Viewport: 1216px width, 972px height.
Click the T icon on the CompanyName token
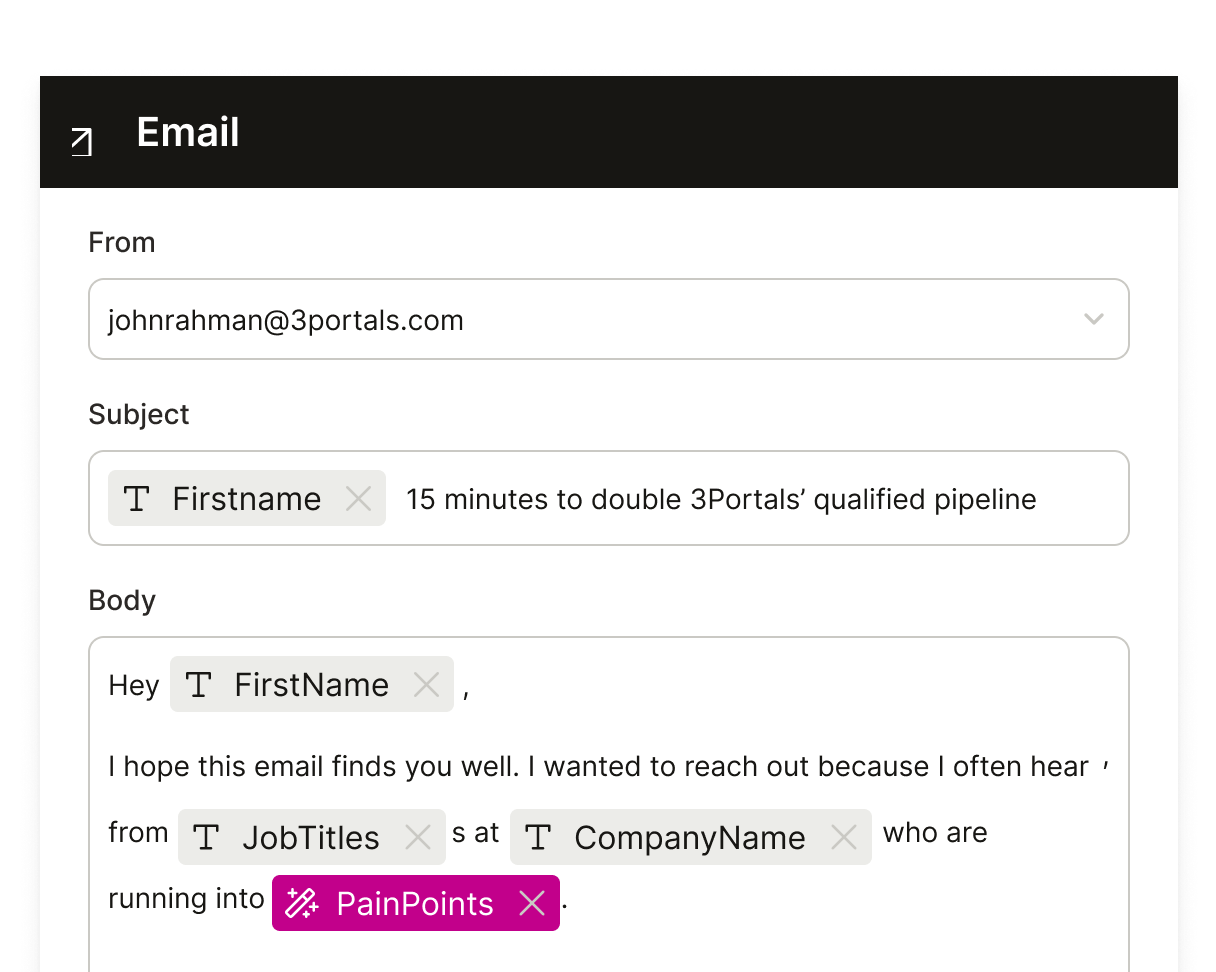539,837
